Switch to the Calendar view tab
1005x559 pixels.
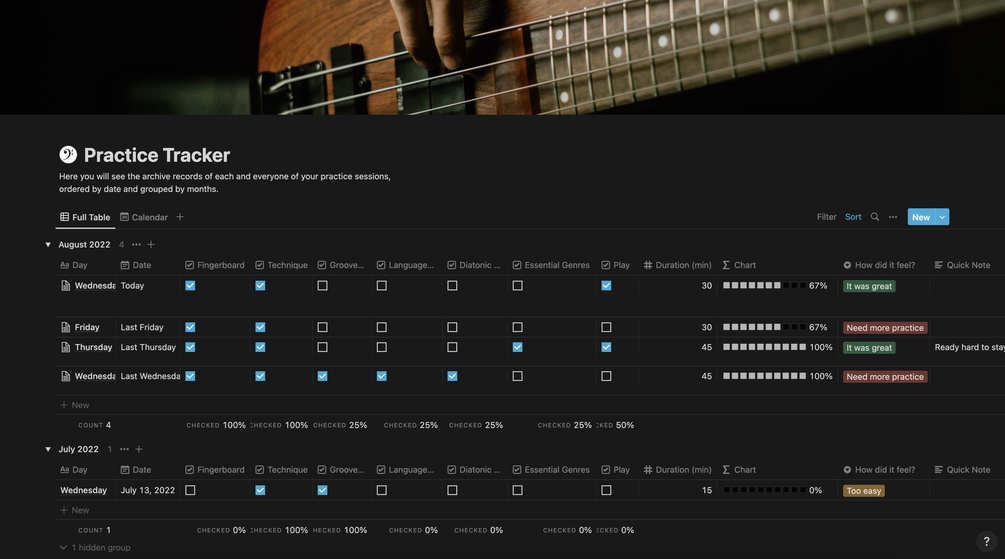click(x=144, y=217)
